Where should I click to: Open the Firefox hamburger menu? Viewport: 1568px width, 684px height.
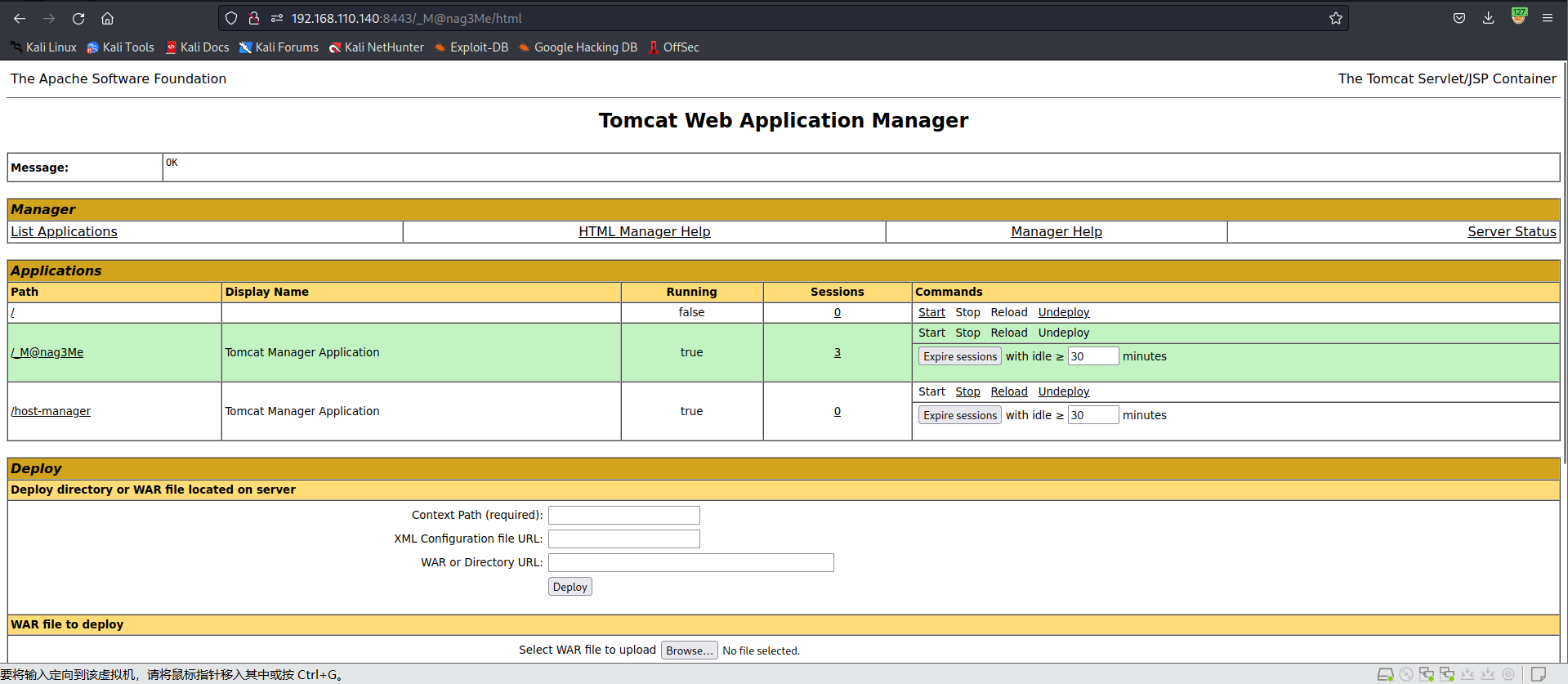click(x=1548, y=18)
